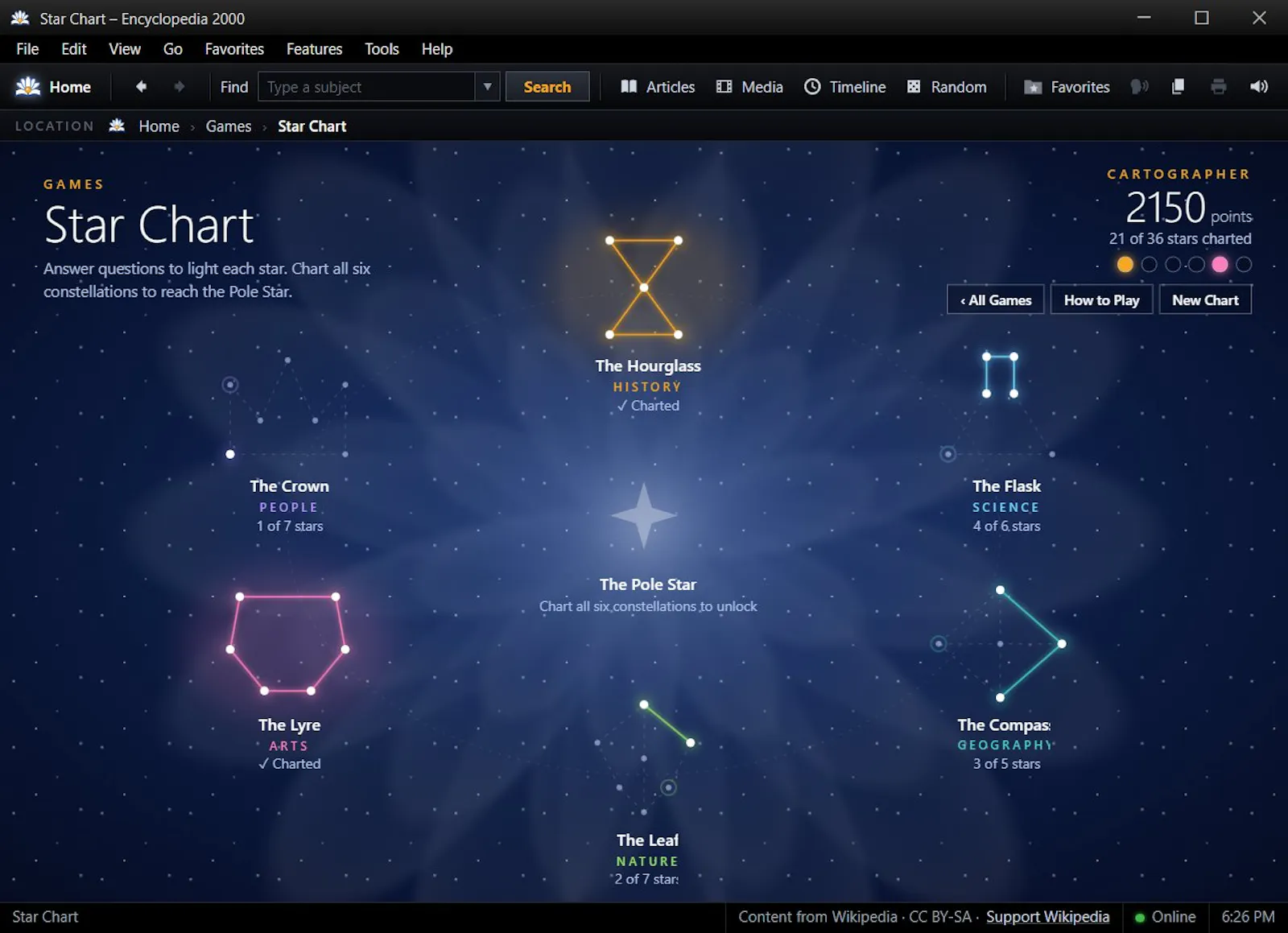
Task: Open the View menu
Action: click(125, 49)
